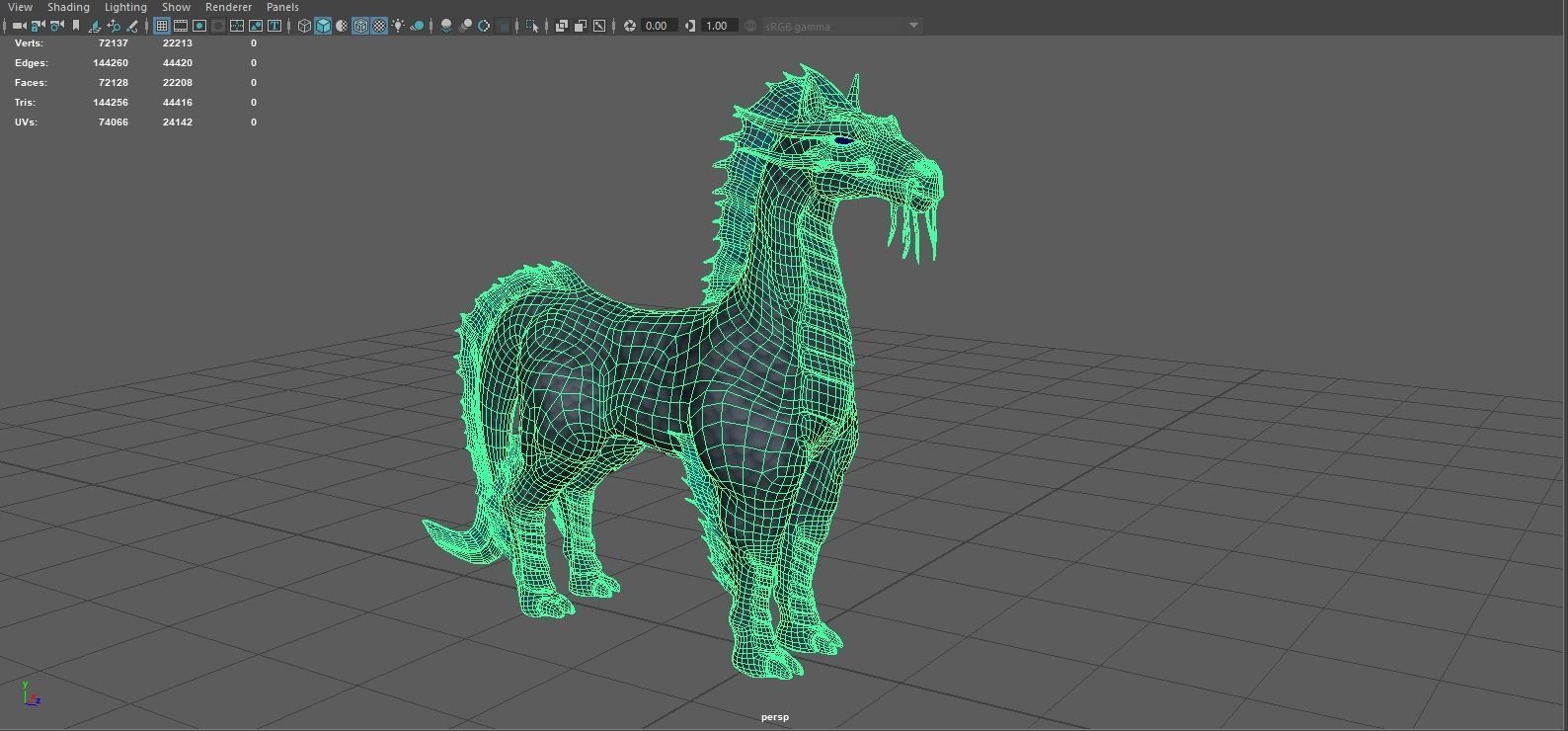Click Use All Lights bulb icon
1568x731 pixels.
(x=397, y=26)
